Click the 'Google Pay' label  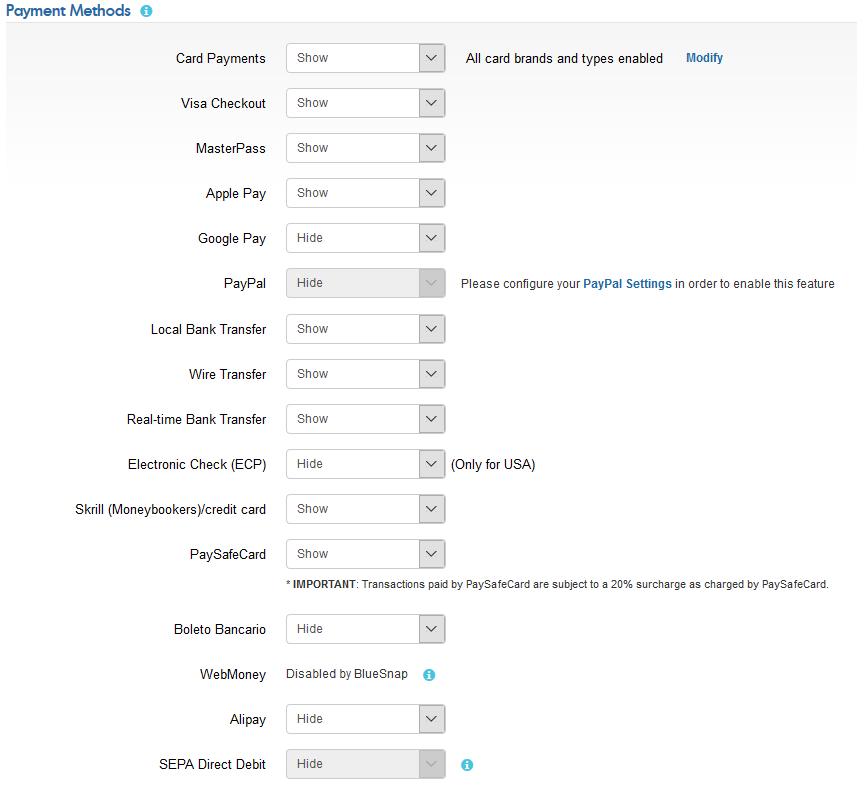232,239
